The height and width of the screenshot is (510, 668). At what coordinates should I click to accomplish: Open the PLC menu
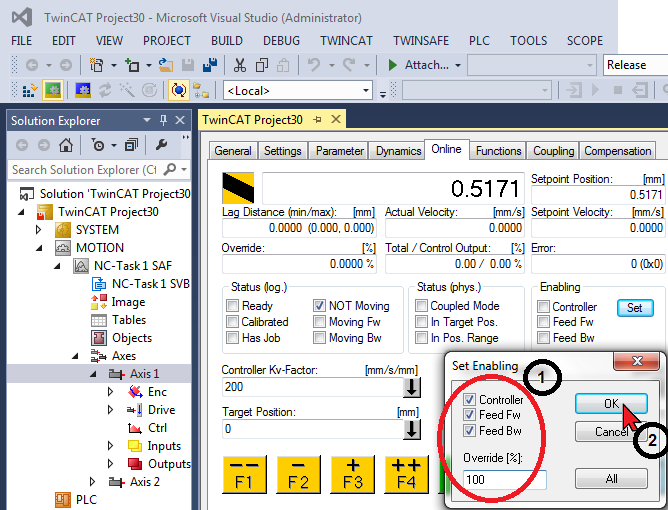point(479,41)
